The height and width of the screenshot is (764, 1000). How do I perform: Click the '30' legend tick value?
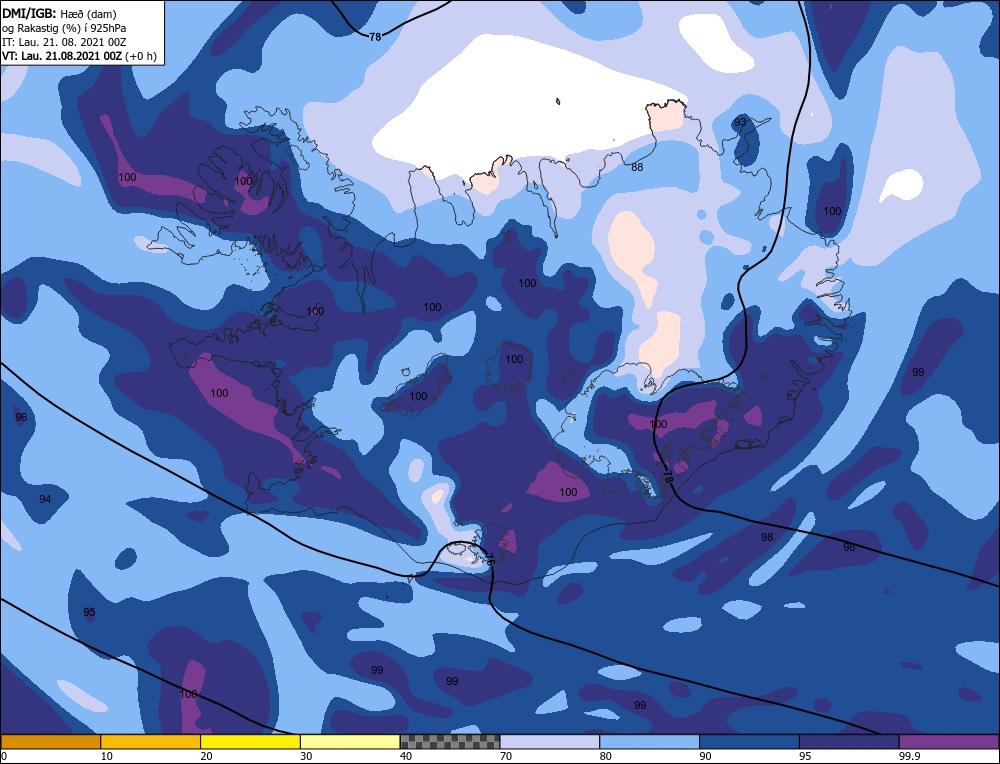coord(306,756)
